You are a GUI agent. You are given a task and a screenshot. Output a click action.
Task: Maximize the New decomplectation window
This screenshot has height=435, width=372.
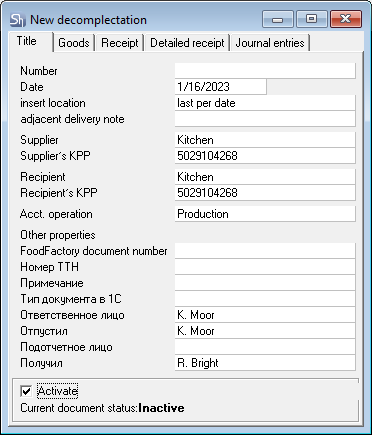tap(312, 19)
